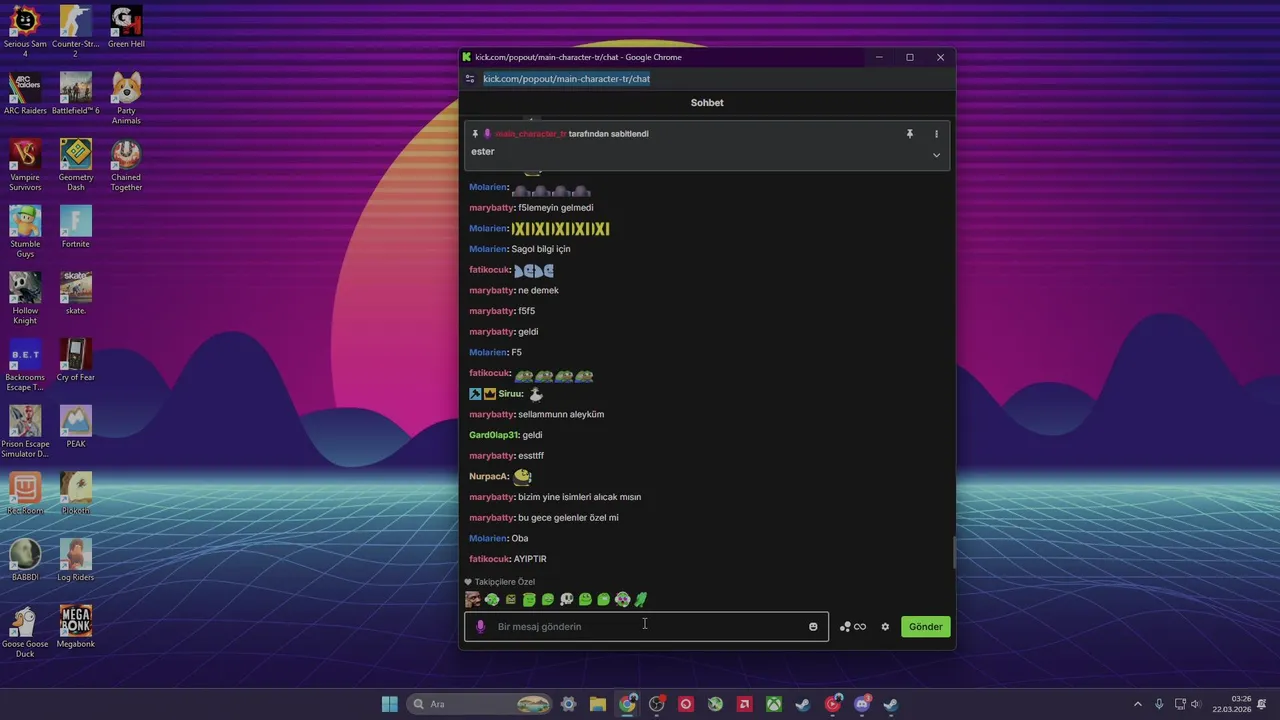The height and width of the screenshot is (720, 1280).
Task: Open Backrooms Escape desktop shortcut
Action: click(25, 365)
